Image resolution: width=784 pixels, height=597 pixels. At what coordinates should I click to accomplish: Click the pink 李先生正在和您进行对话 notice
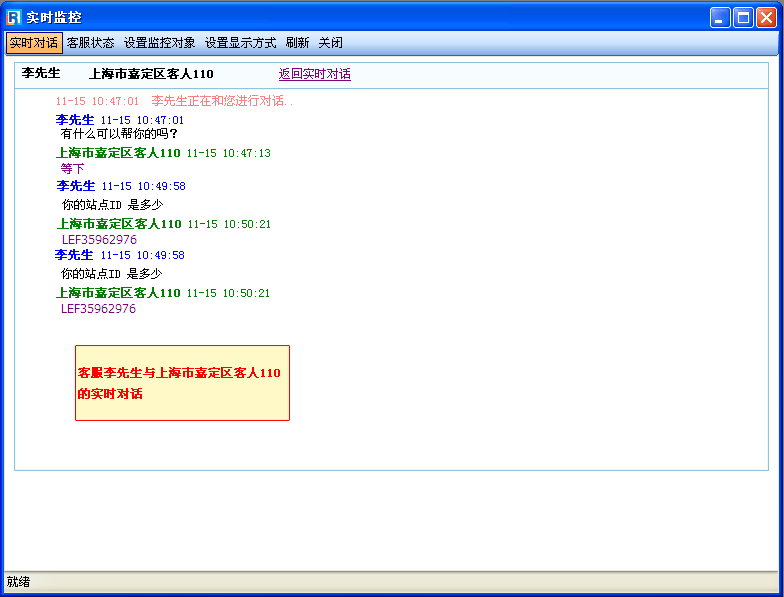pyautogui.click(x=222, y=101)
